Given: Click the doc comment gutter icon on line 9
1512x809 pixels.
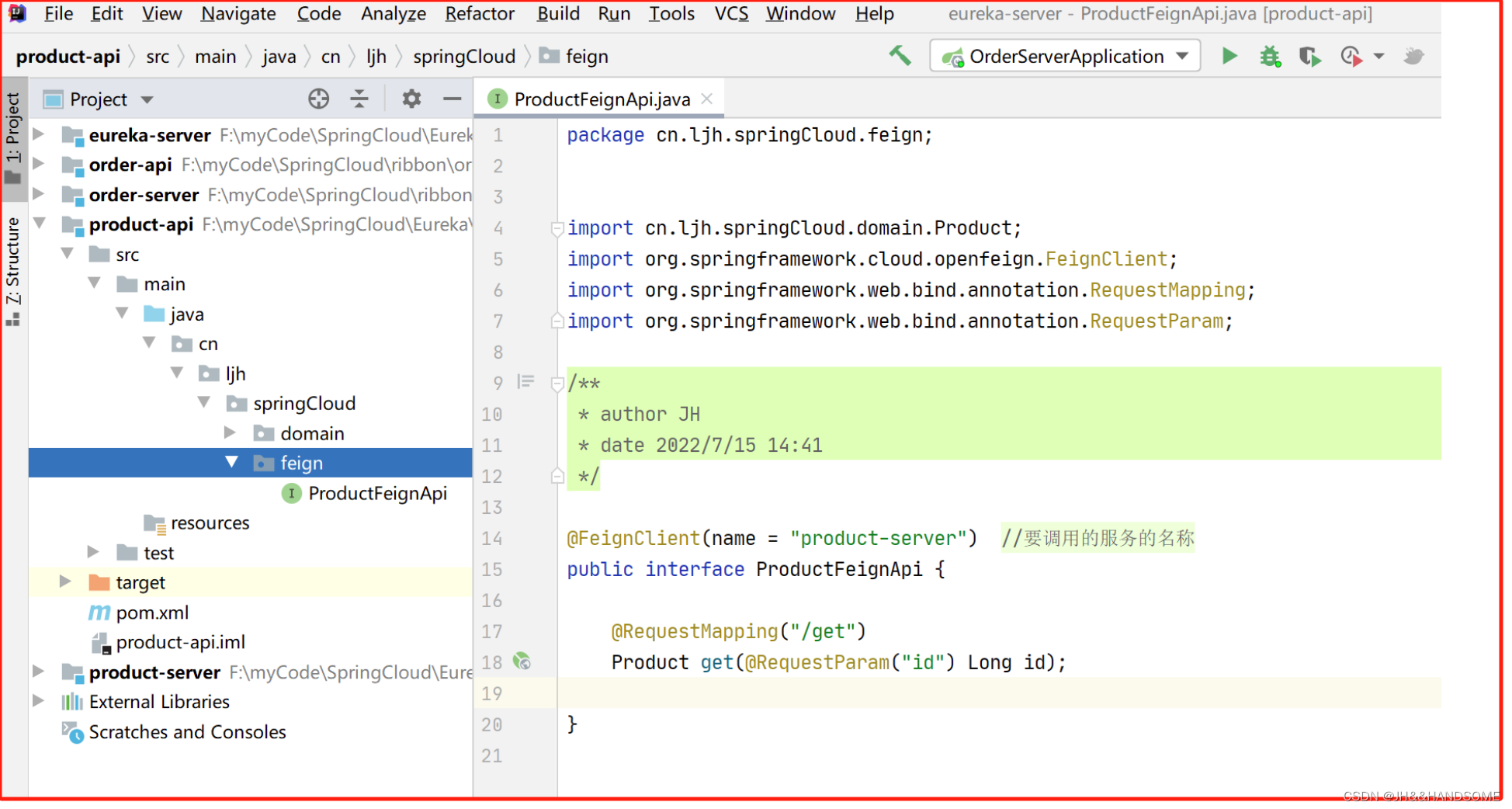Looking at the screenshot, I should 528,383.
